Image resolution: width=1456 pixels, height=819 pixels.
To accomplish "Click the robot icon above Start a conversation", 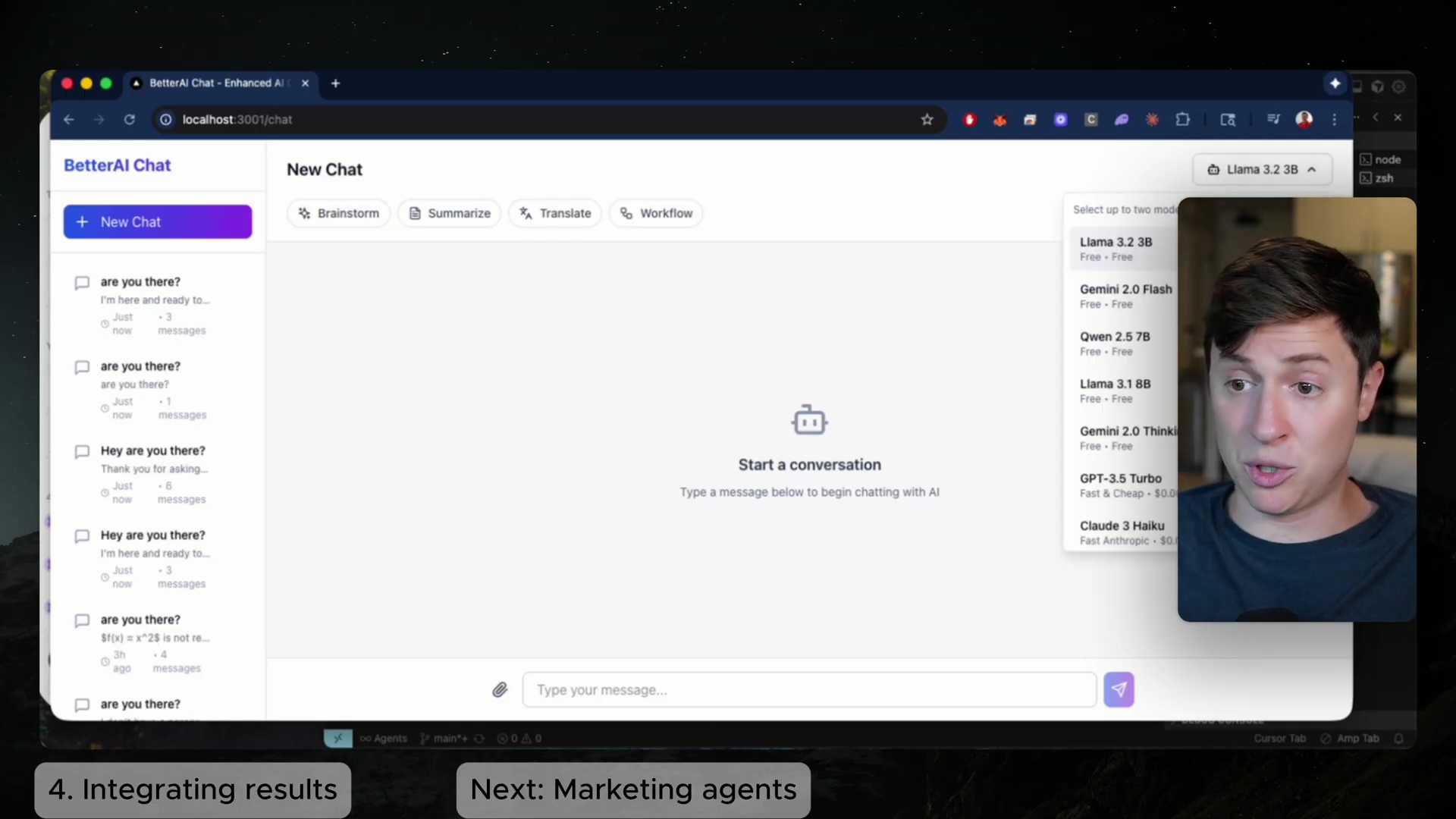I will [x=809, y=419].
